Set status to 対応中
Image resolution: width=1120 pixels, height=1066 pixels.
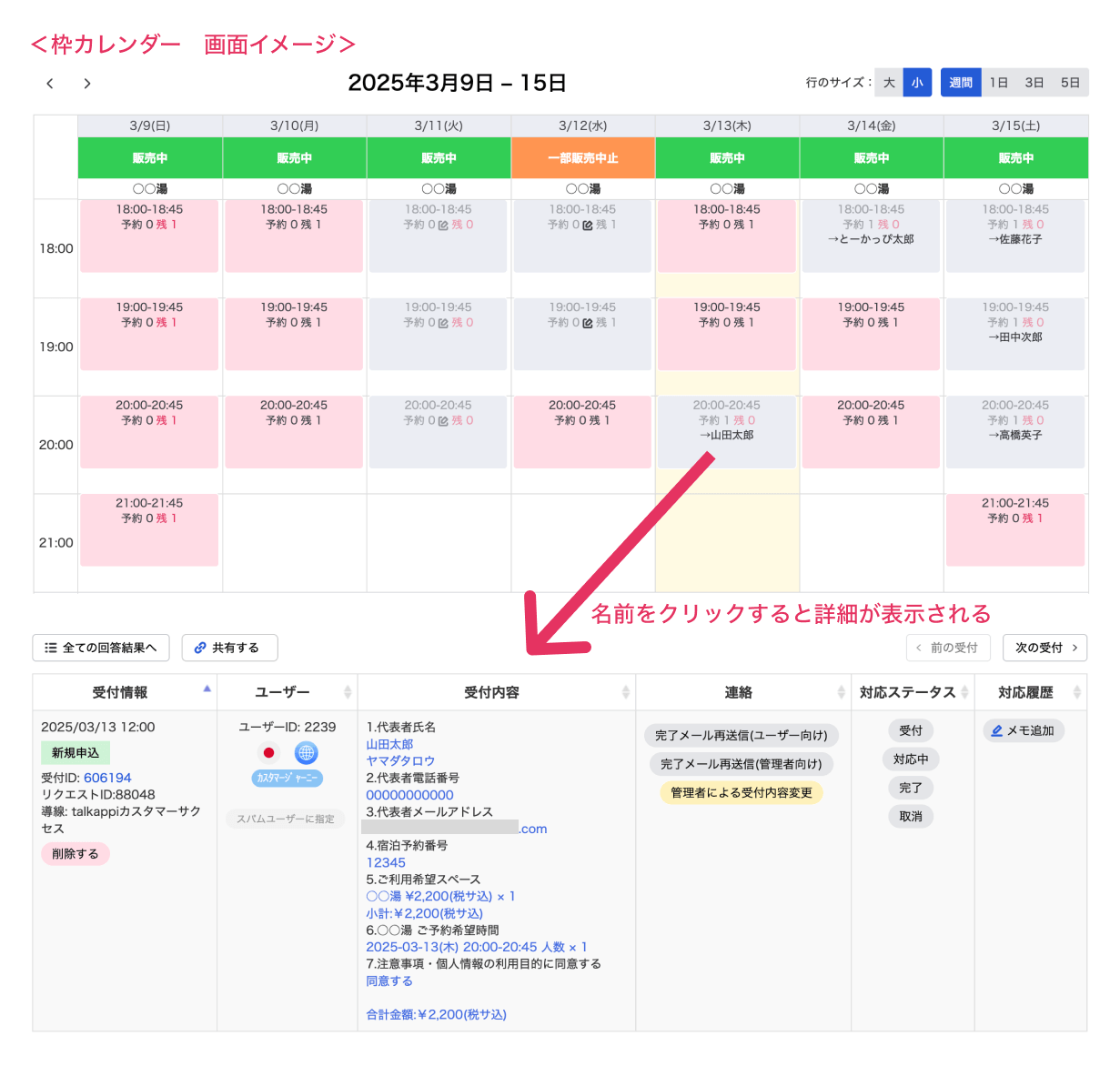[x=910, y=759]
